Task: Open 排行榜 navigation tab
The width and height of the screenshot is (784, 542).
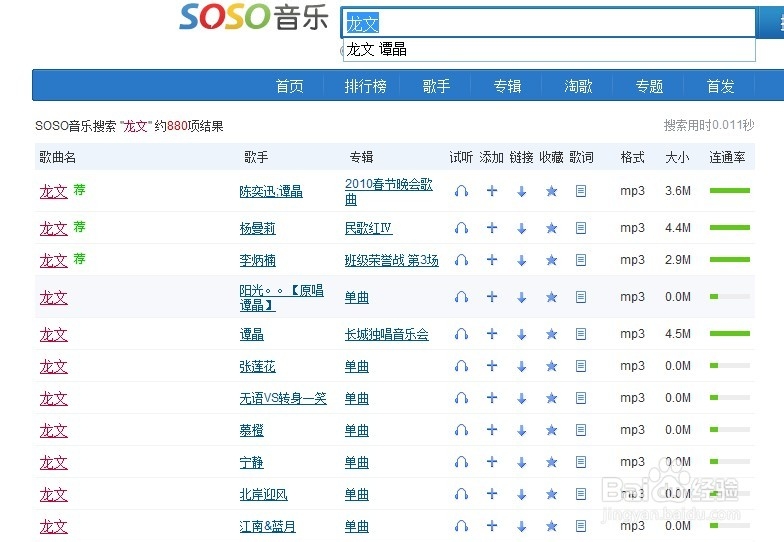Action: 366,86
